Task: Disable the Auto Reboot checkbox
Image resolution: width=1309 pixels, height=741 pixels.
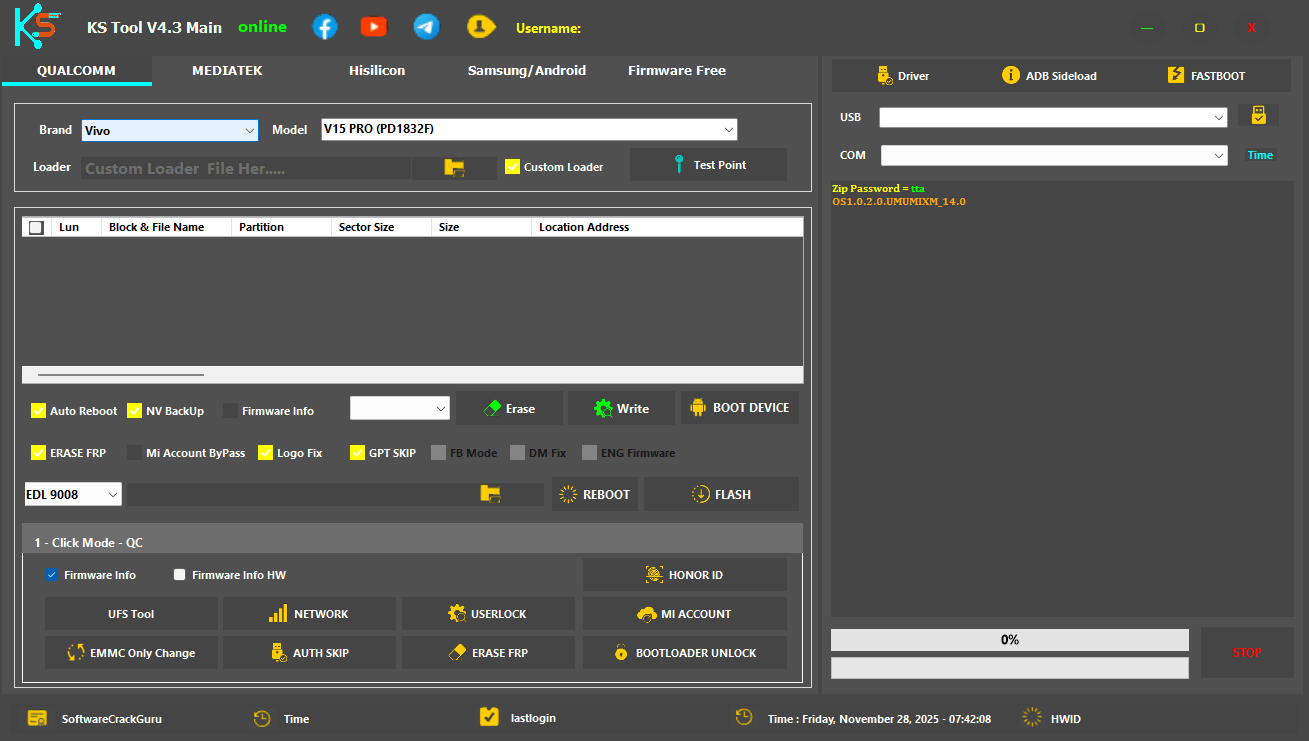Action: point(38,410)
